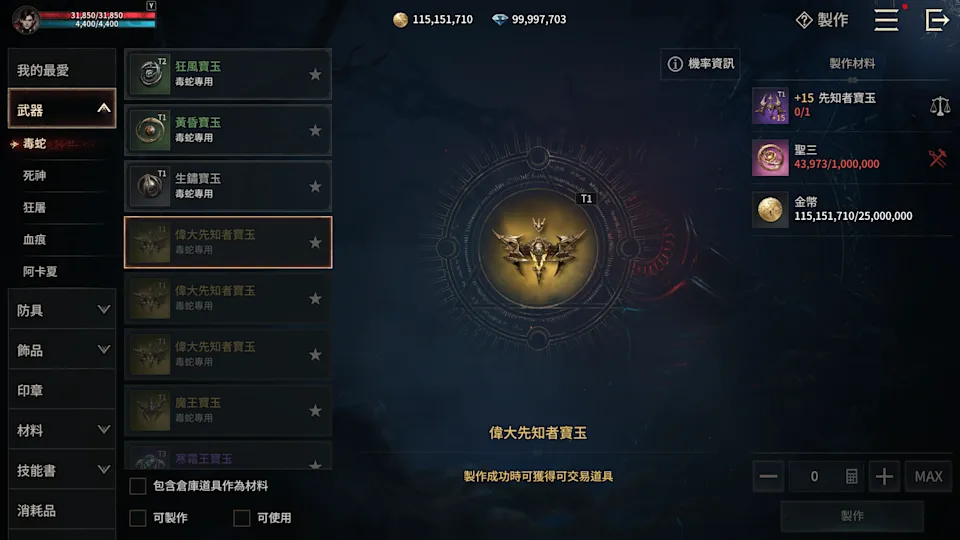Select the 死神 weapon subcategory
Image resolution: width=960 pixels, height=540 pixels.
(34, 176)
